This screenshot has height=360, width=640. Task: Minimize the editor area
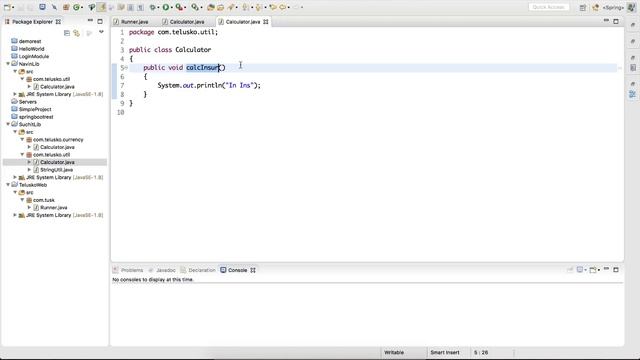pos(606,21)
